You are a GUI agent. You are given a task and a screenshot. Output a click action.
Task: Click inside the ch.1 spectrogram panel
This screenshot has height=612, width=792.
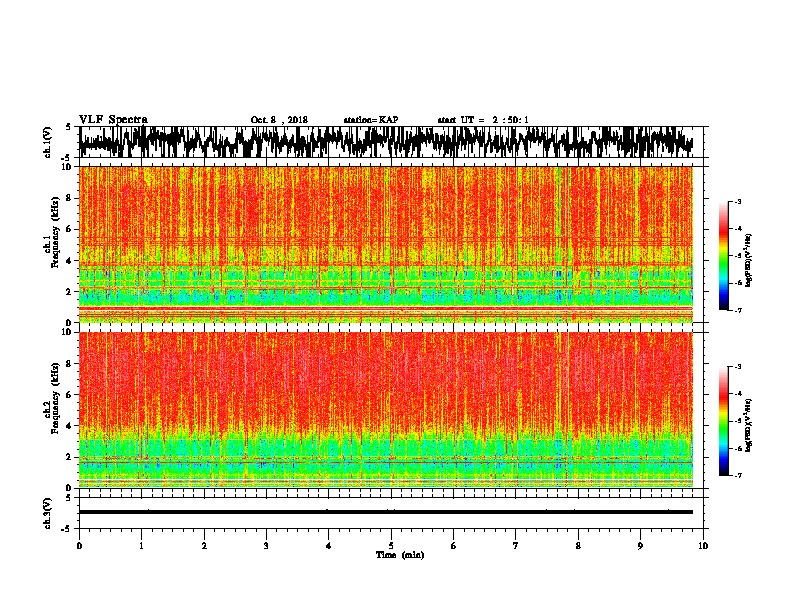point(386,244)
